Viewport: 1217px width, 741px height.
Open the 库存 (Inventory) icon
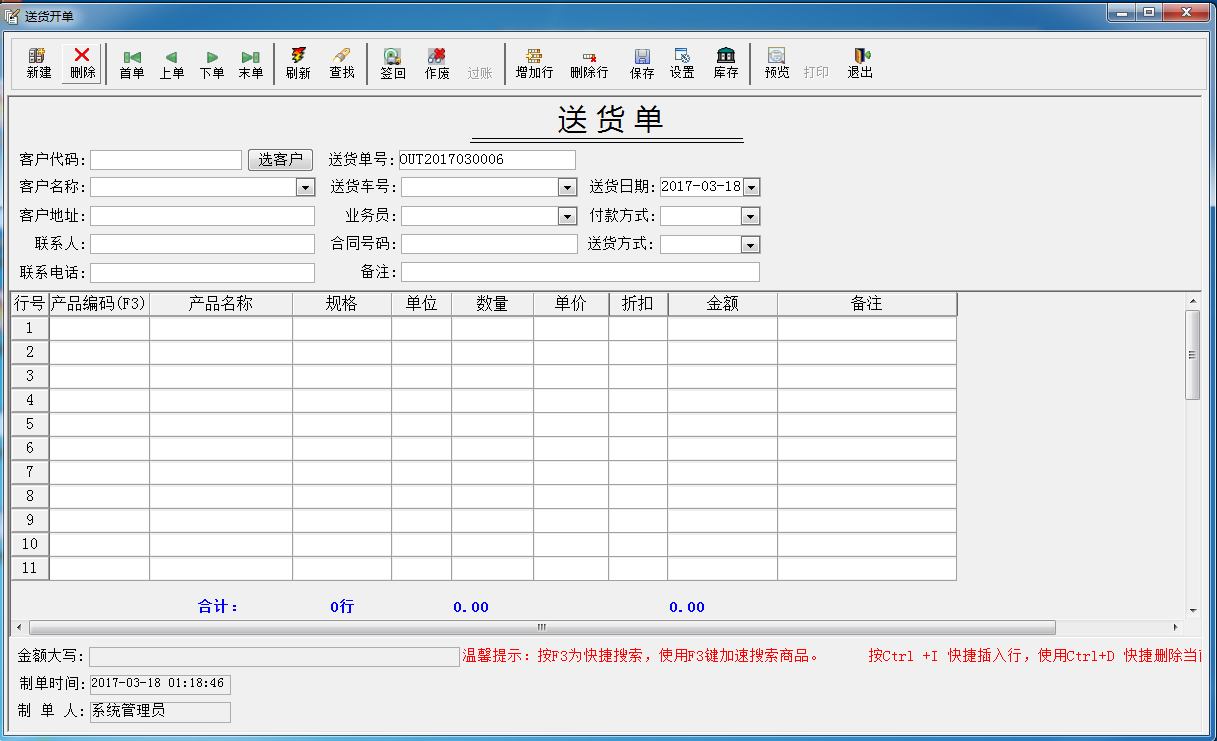click(726, 64)
